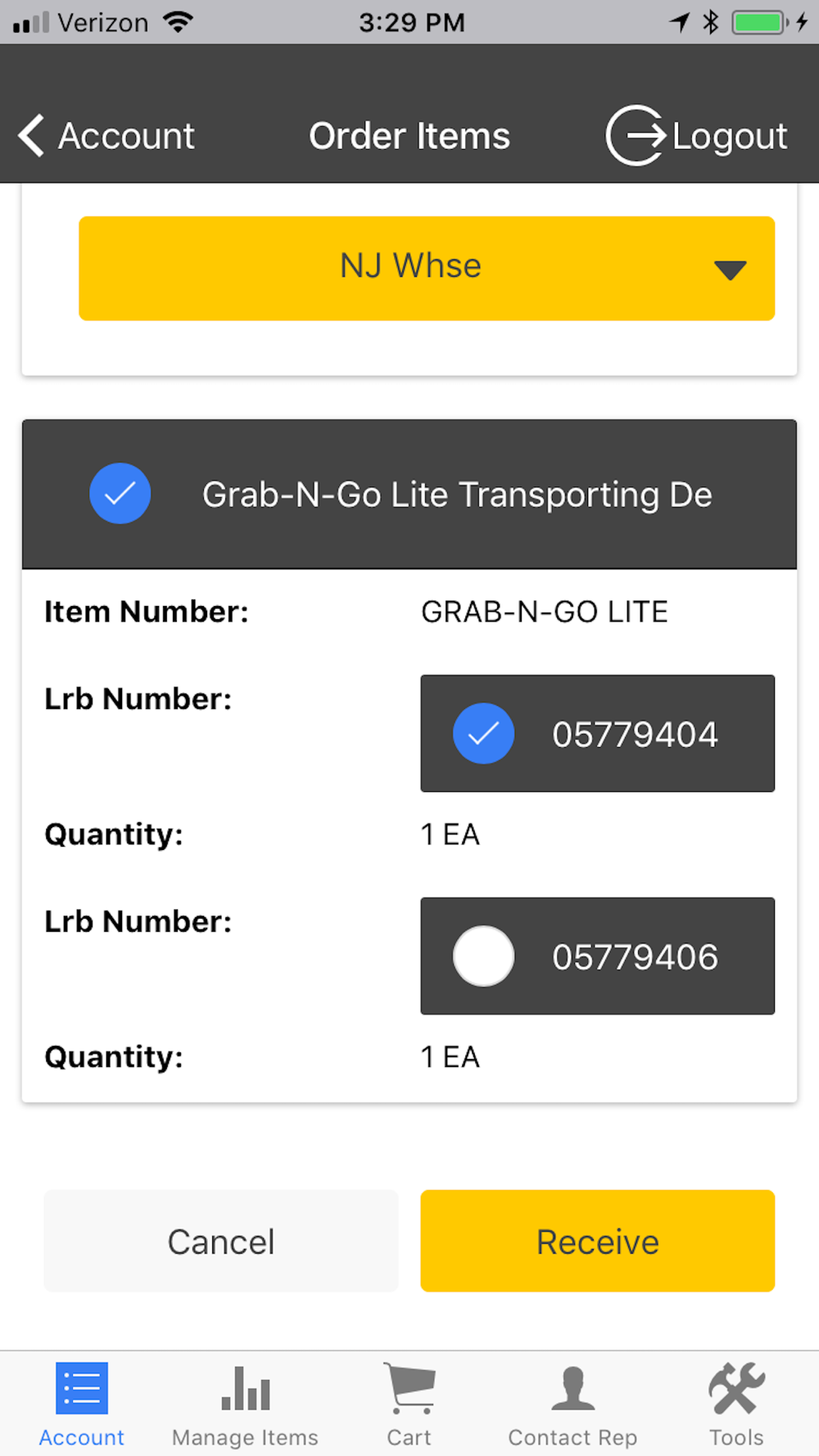
Task: Tap the back chevron icon beside Account
Action: coord(31,135)
